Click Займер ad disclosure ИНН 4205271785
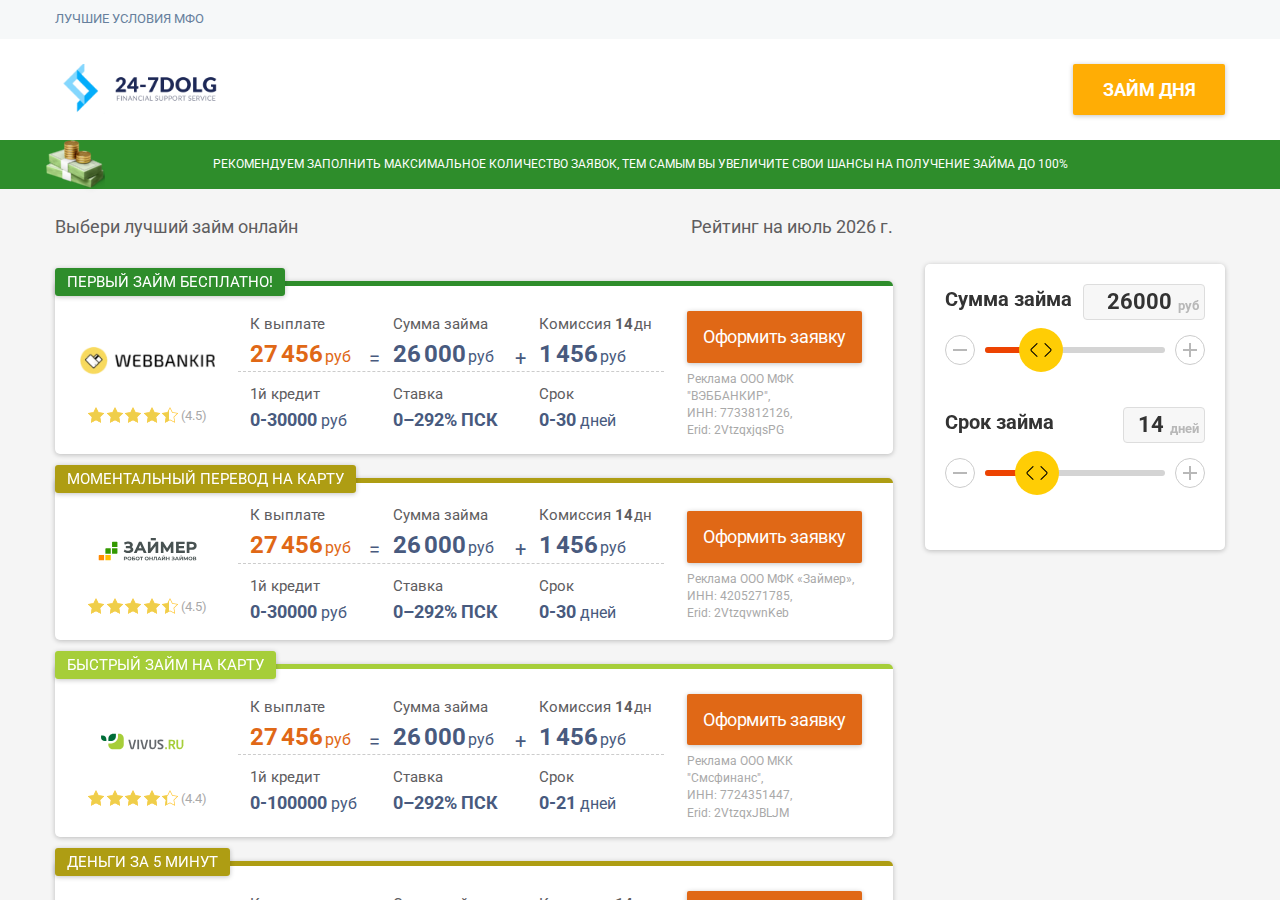 click(739, 596)
